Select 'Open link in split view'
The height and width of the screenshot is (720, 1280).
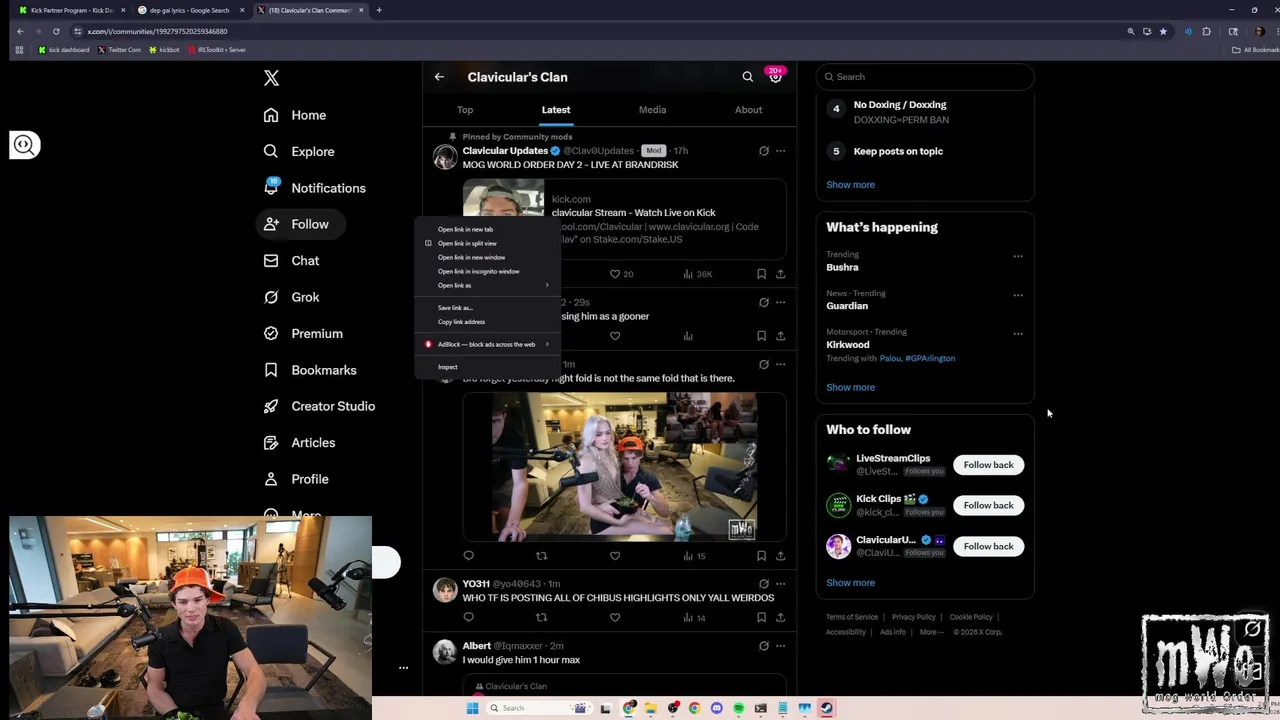point(487,243)
